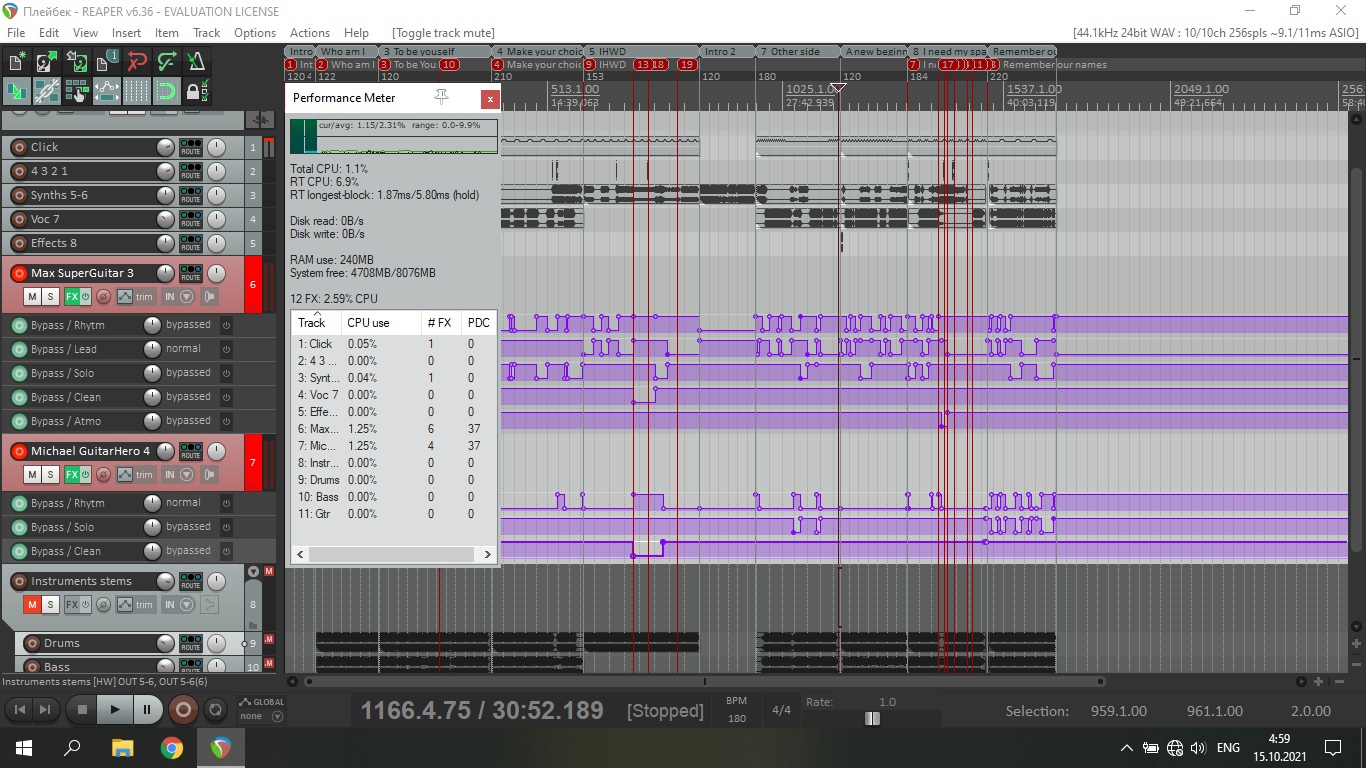Click the Undo toolbar icon

tap(136, 62)
